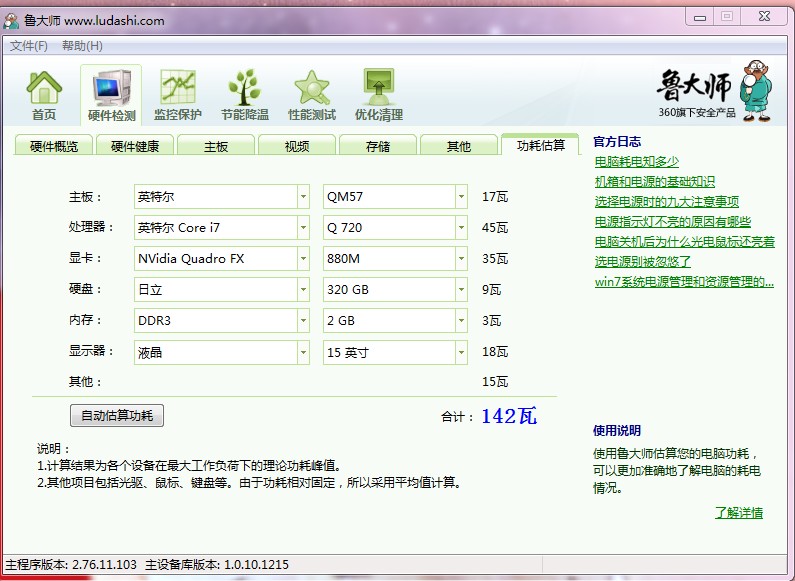Open the 电源指示灯不亮的原因有哪些 link

pos(673,222)
